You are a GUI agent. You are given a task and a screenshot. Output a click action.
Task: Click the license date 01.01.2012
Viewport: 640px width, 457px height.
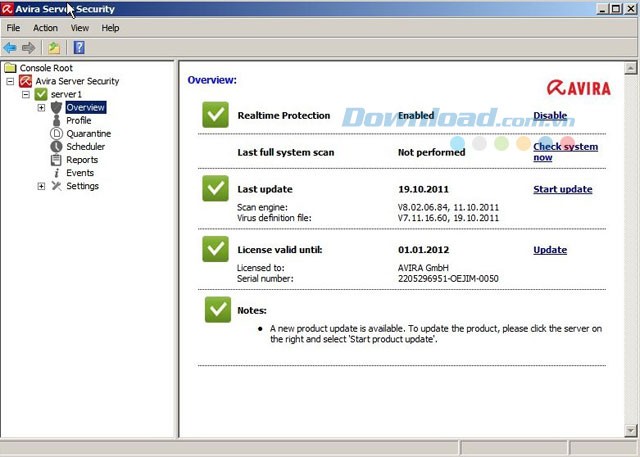click(423, 250)
